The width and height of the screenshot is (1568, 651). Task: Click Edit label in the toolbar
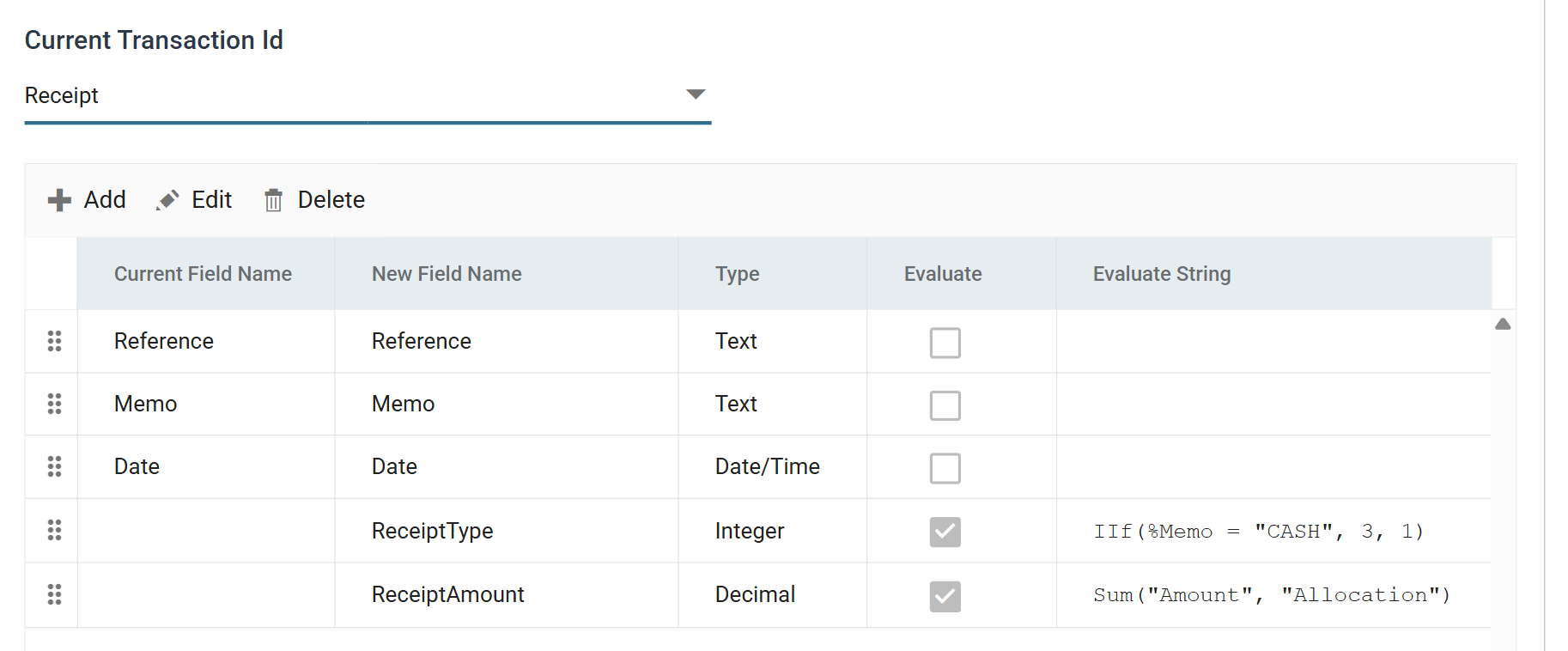(x=212, y=200)
